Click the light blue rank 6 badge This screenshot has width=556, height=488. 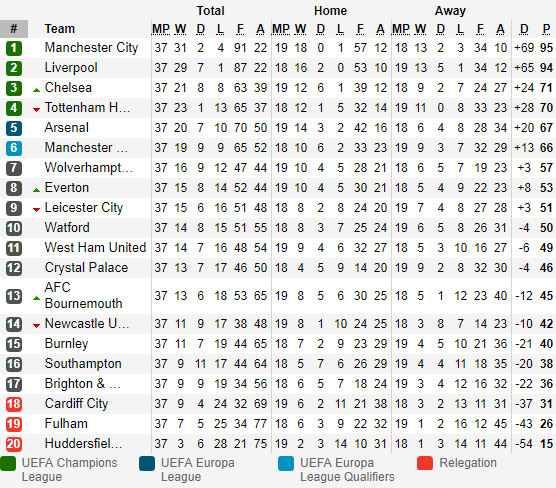tap(14, 148)
